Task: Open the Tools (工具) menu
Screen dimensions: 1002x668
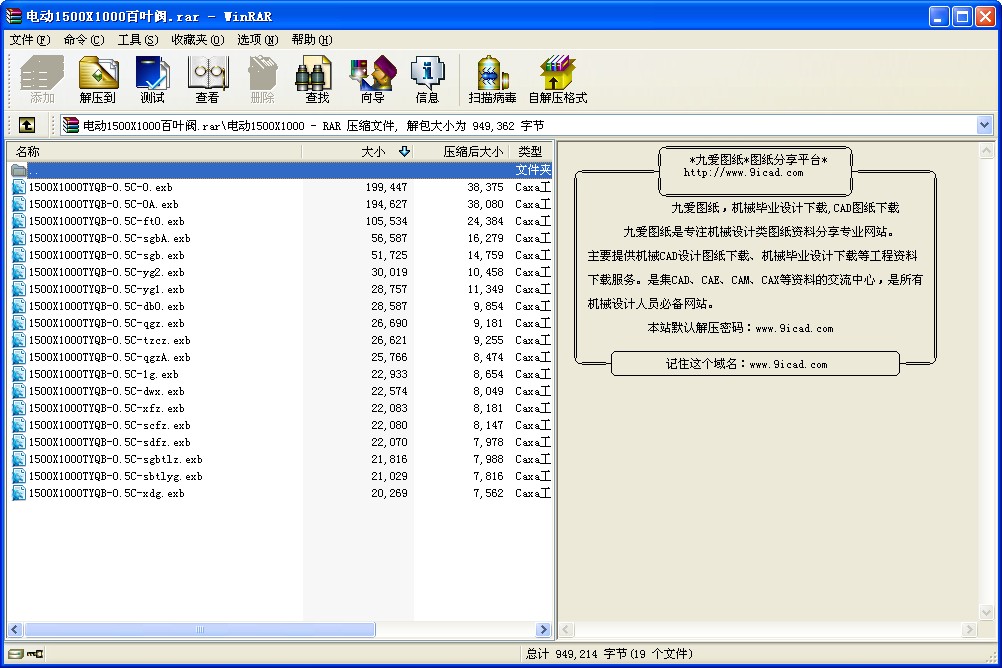Action: coord(137,40)
